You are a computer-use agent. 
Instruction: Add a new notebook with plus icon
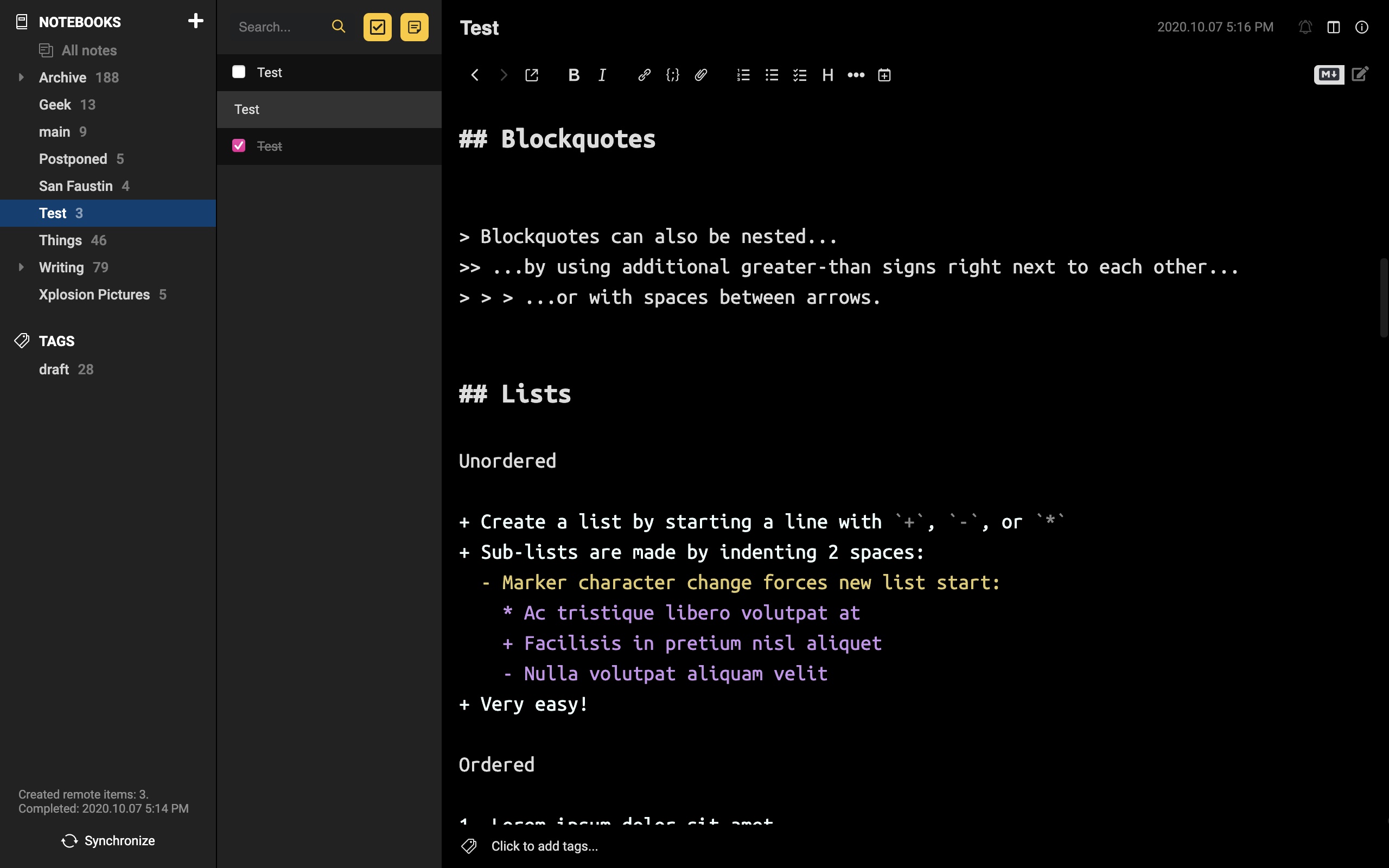(195, 21)
